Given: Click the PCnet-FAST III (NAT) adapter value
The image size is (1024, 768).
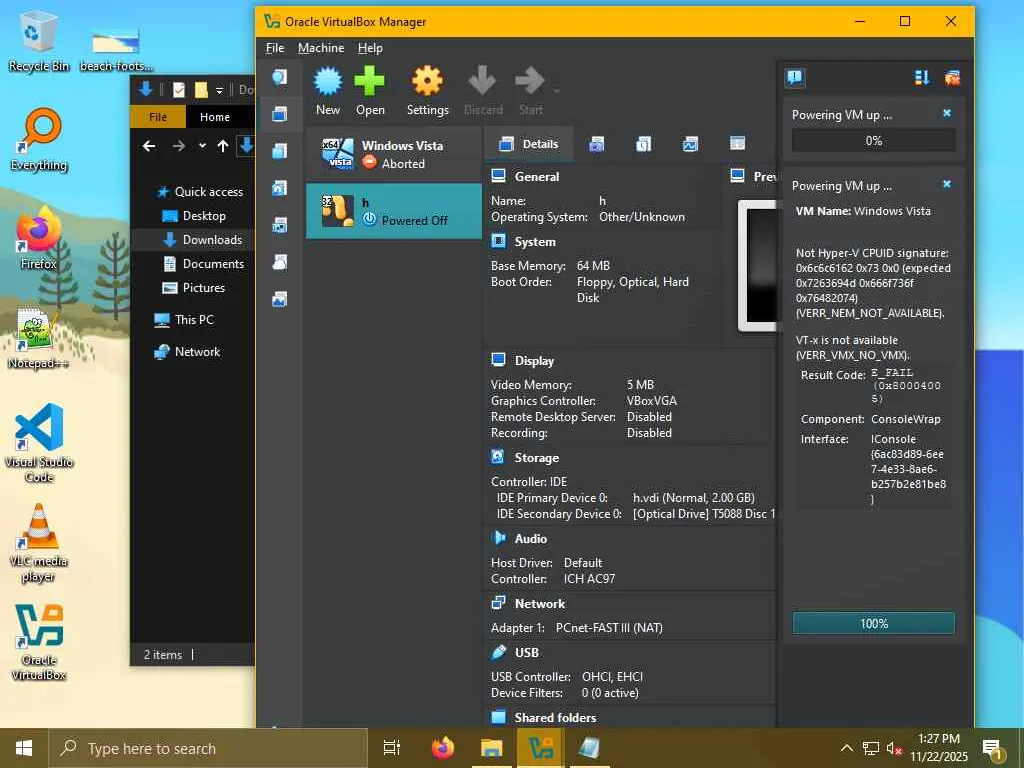Looking at the screenshot, I should click(609, 628).
